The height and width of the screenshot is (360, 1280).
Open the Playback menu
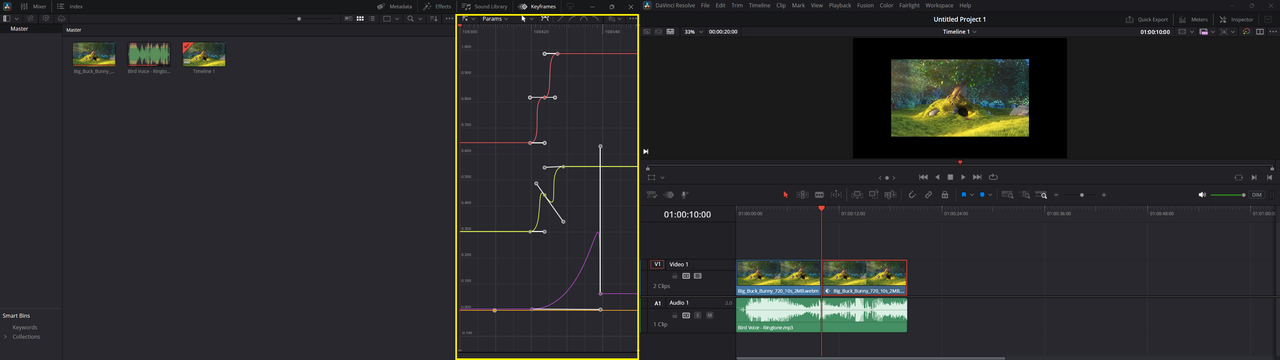coord(840,6)
